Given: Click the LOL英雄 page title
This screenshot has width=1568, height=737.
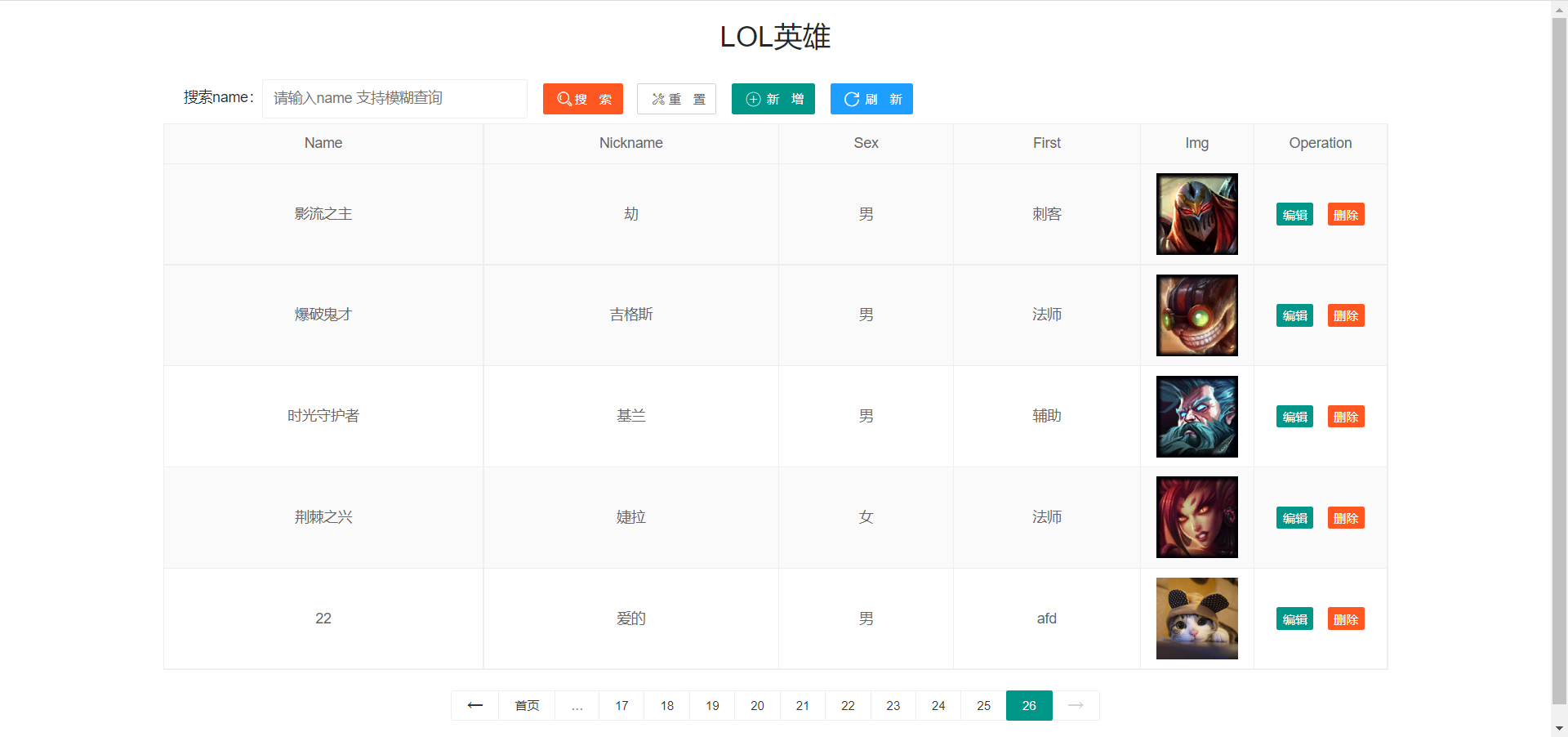Looking at the screenshot, I should [775, 37].
